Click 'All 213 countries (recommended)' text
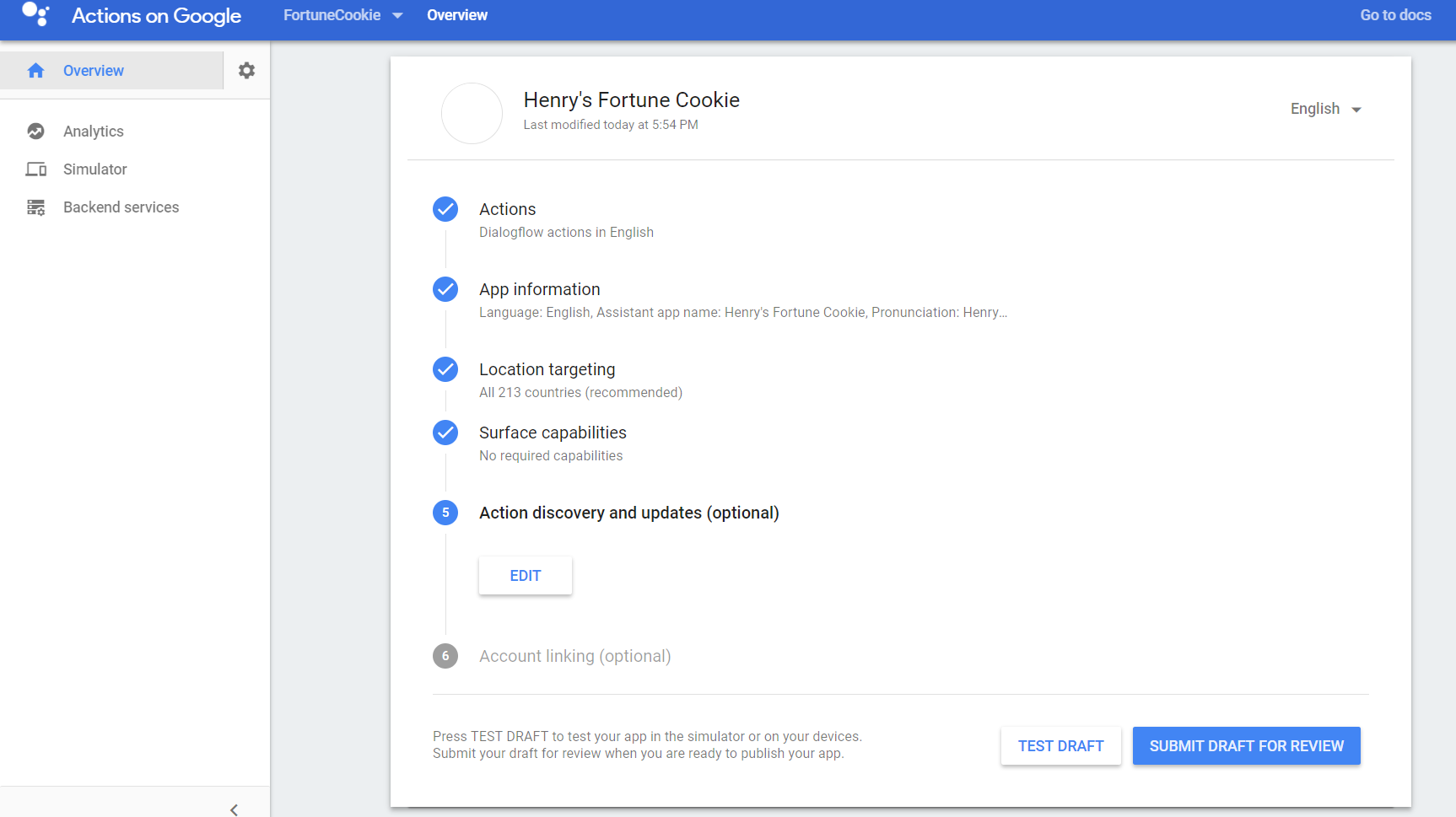This screenshot has height=817, width=1456. [x=581, y=393]
